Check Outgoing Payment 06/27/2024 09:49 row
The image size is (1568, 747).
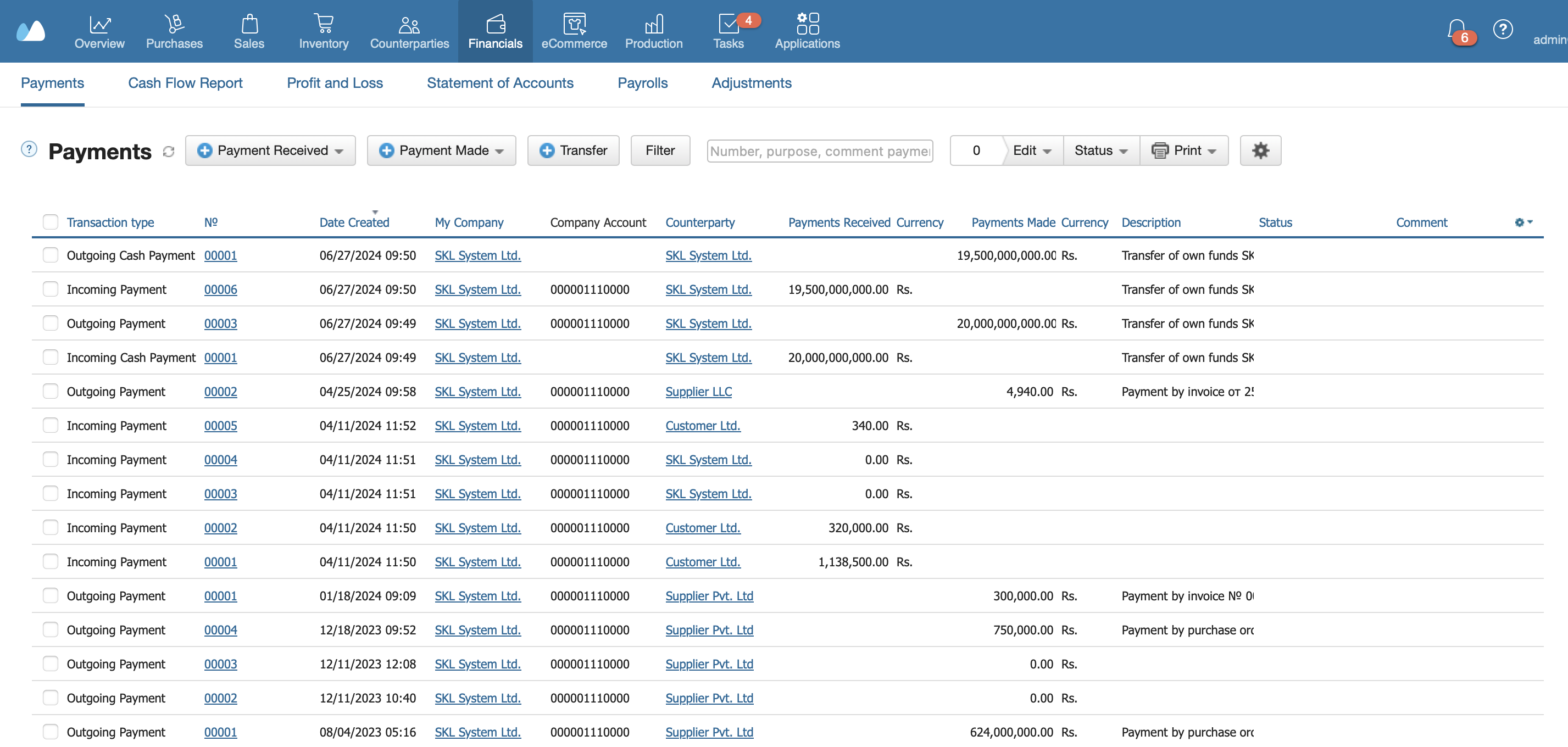click(x=51, y=323)
